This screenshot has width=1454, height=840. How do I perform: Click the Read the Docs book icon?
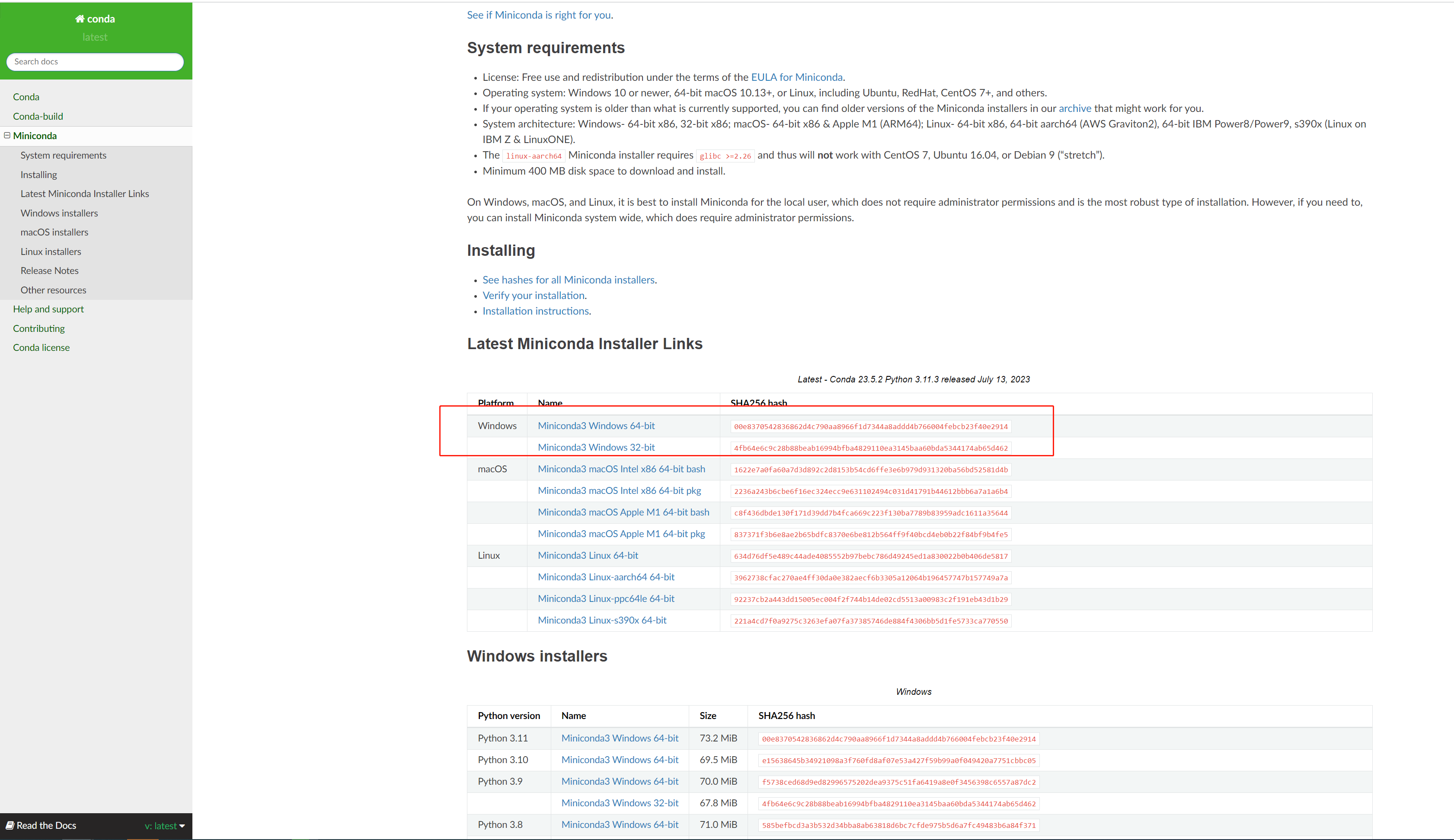click(10, 826)
